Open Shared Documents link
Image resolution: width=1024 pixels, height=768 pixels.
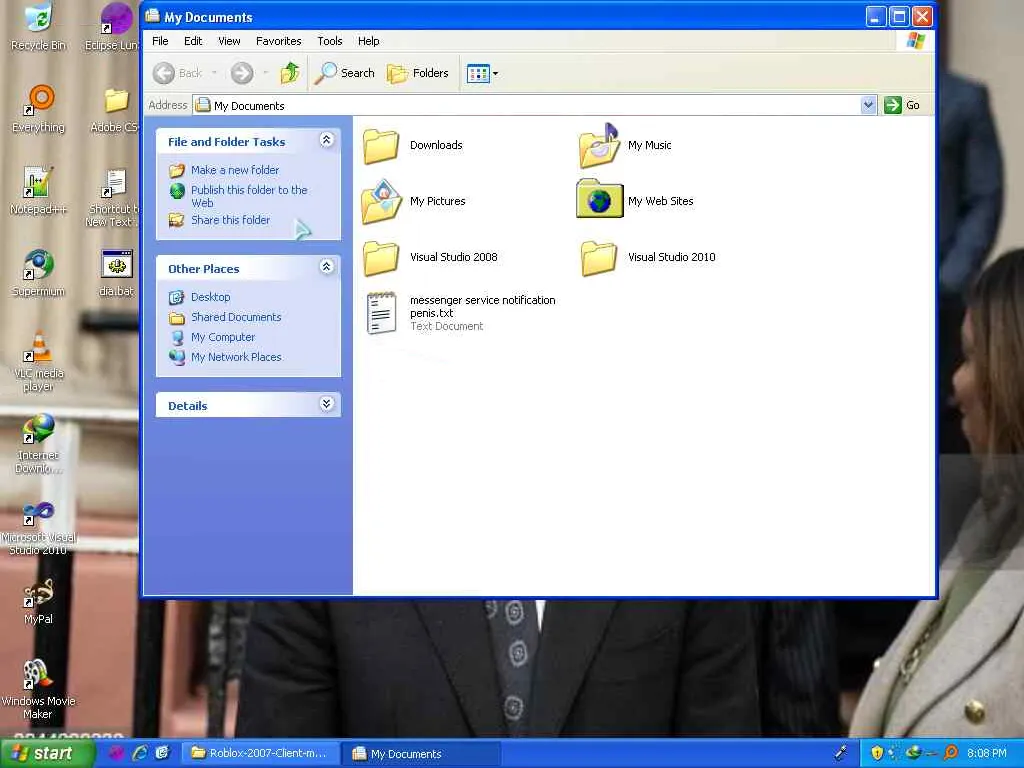click(236, 317)
